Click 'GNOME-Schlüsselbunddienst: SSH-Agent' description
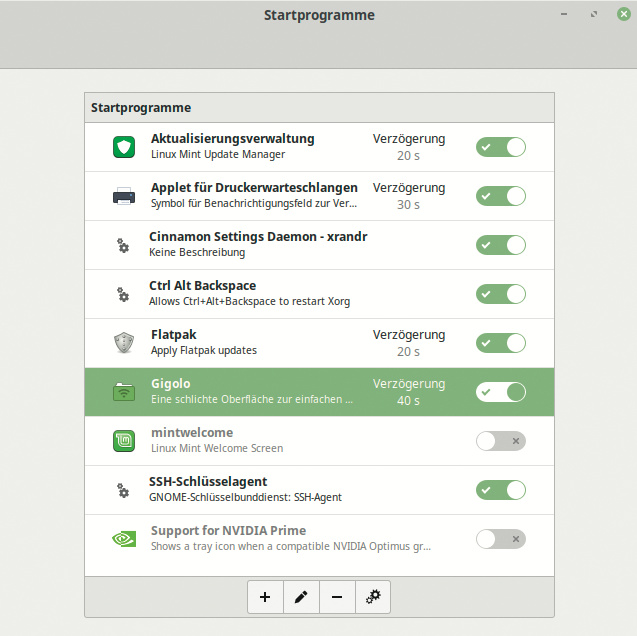Screen dimensions: 637x636 (x=245, y=498)
